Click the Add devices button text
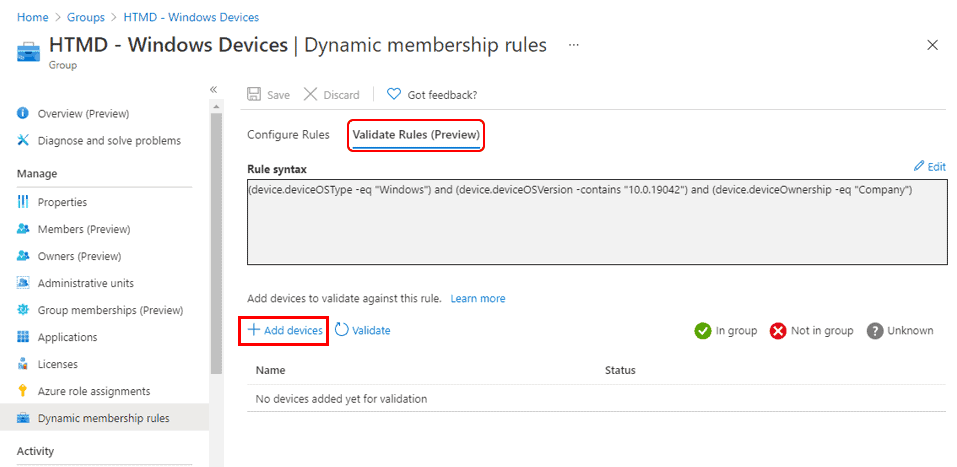The height and width of the screenshot is (467, 957). [293, 330]
